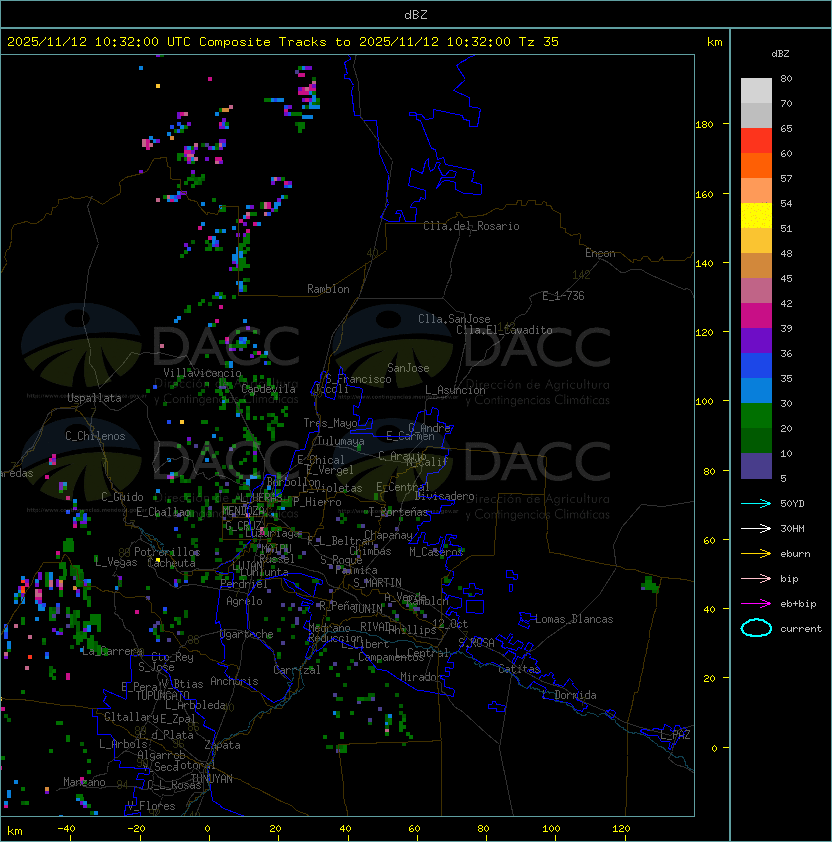Click the Ugarteche map label
Screen dimensions: 832x842
click(247, 635)
